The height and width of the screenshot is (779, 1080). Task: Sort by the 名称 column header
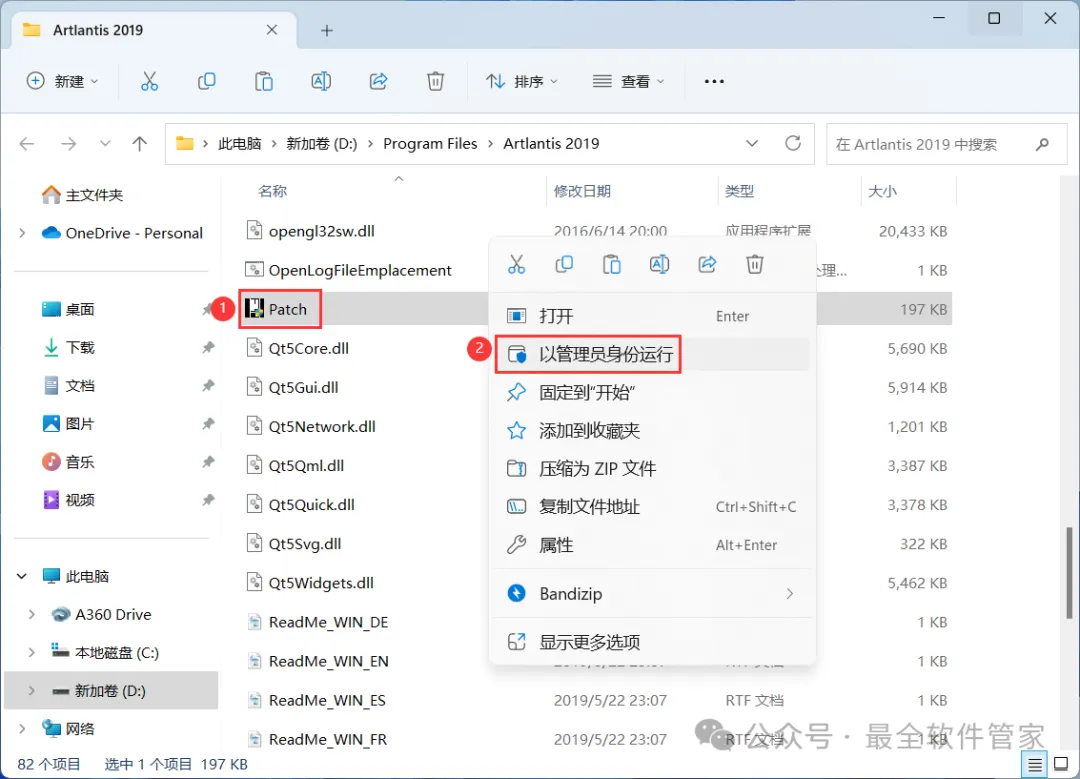point(272,191)
